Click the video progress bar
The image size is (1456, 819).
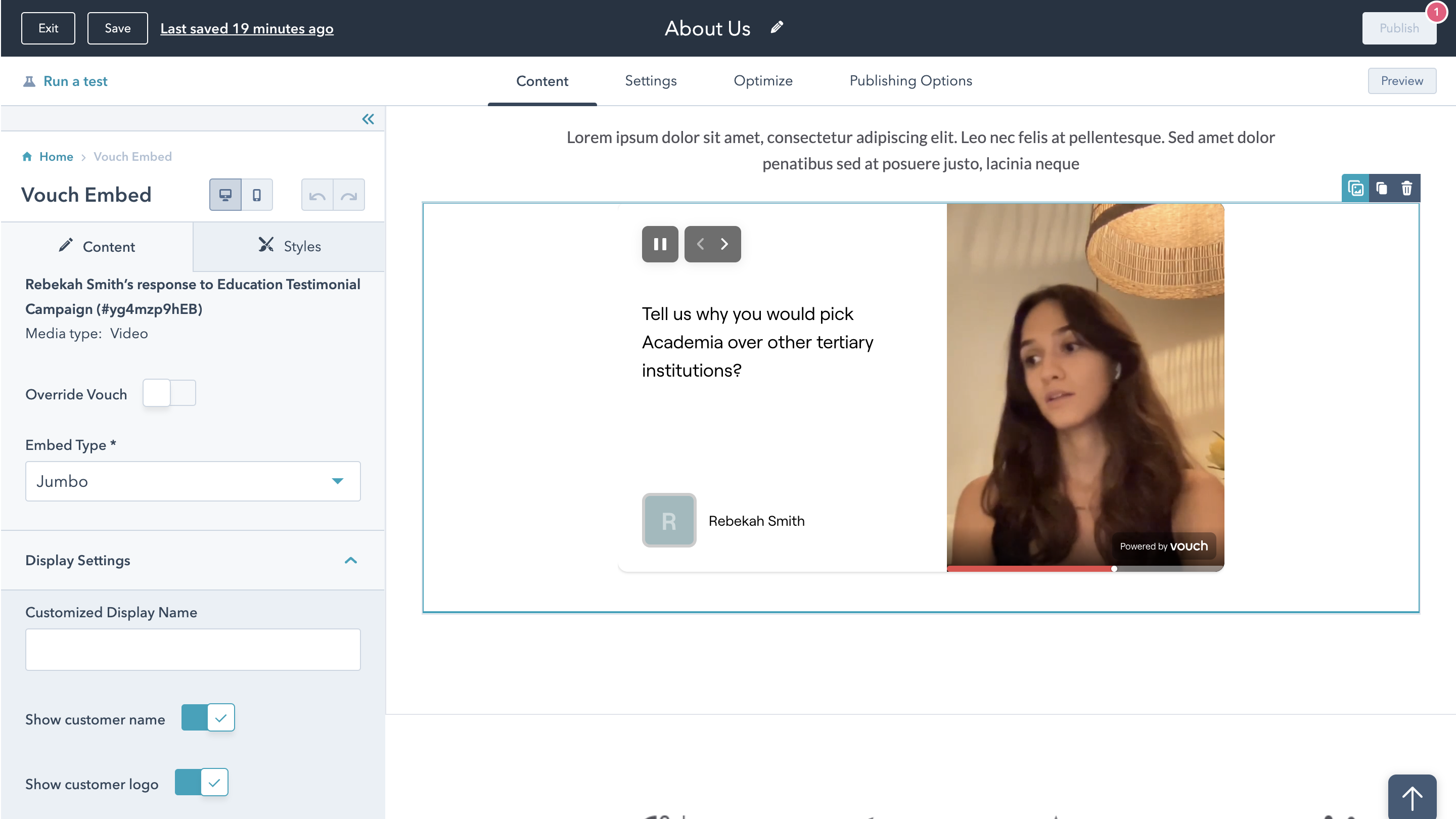click(x=1085, y=569)
